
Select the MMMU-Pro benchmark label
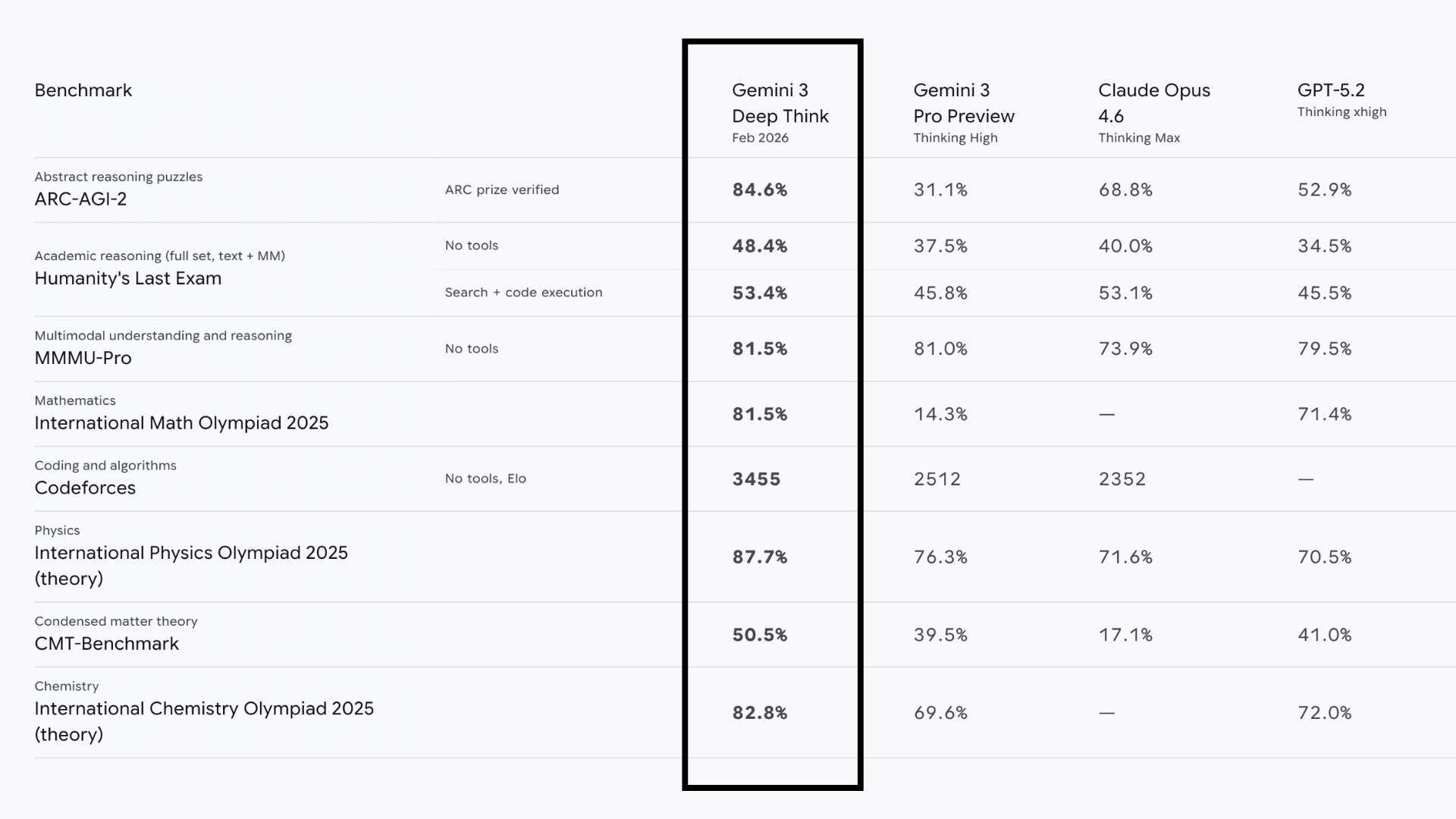[83, 358]
